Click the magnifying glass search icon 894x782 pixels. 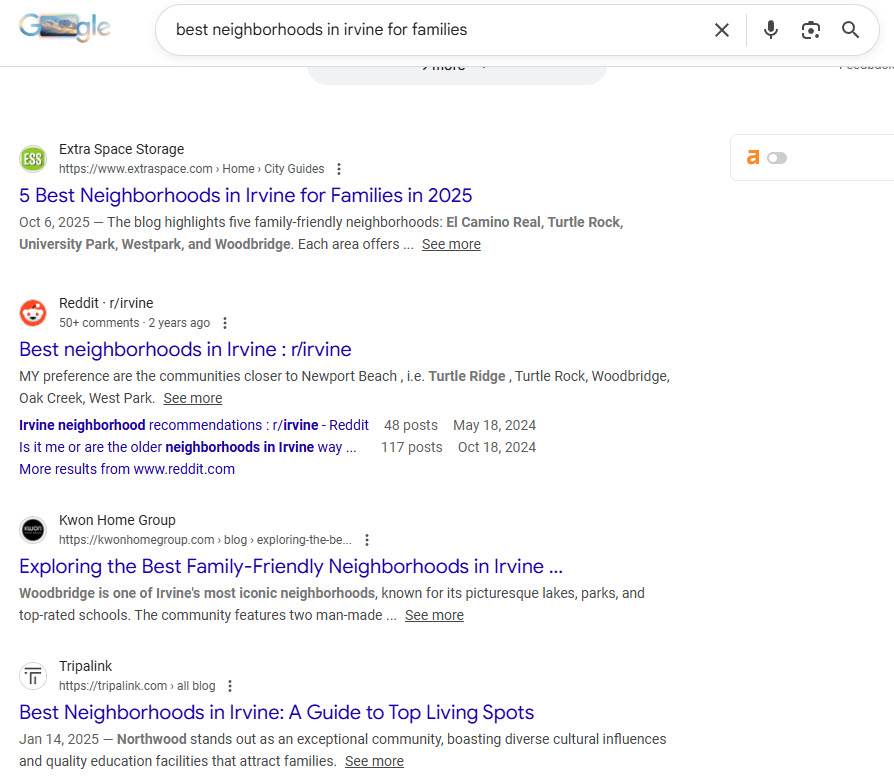(x=850, y=30)
